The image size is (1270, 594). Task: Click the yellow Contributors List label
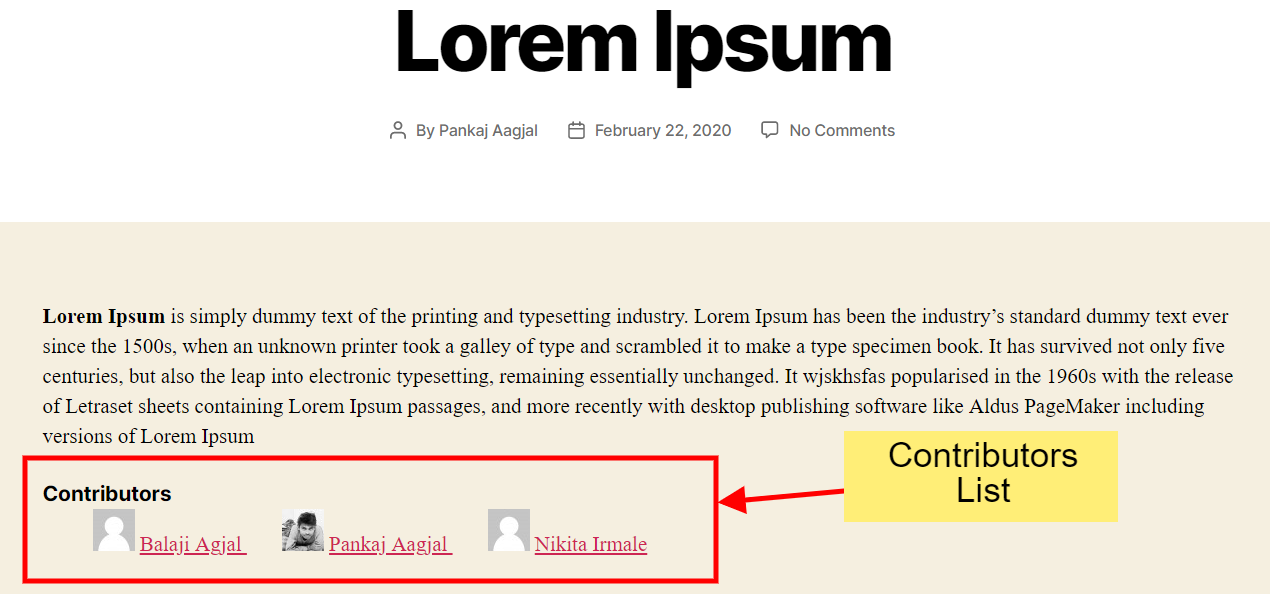pyautogui.click(x=981, y=474)
